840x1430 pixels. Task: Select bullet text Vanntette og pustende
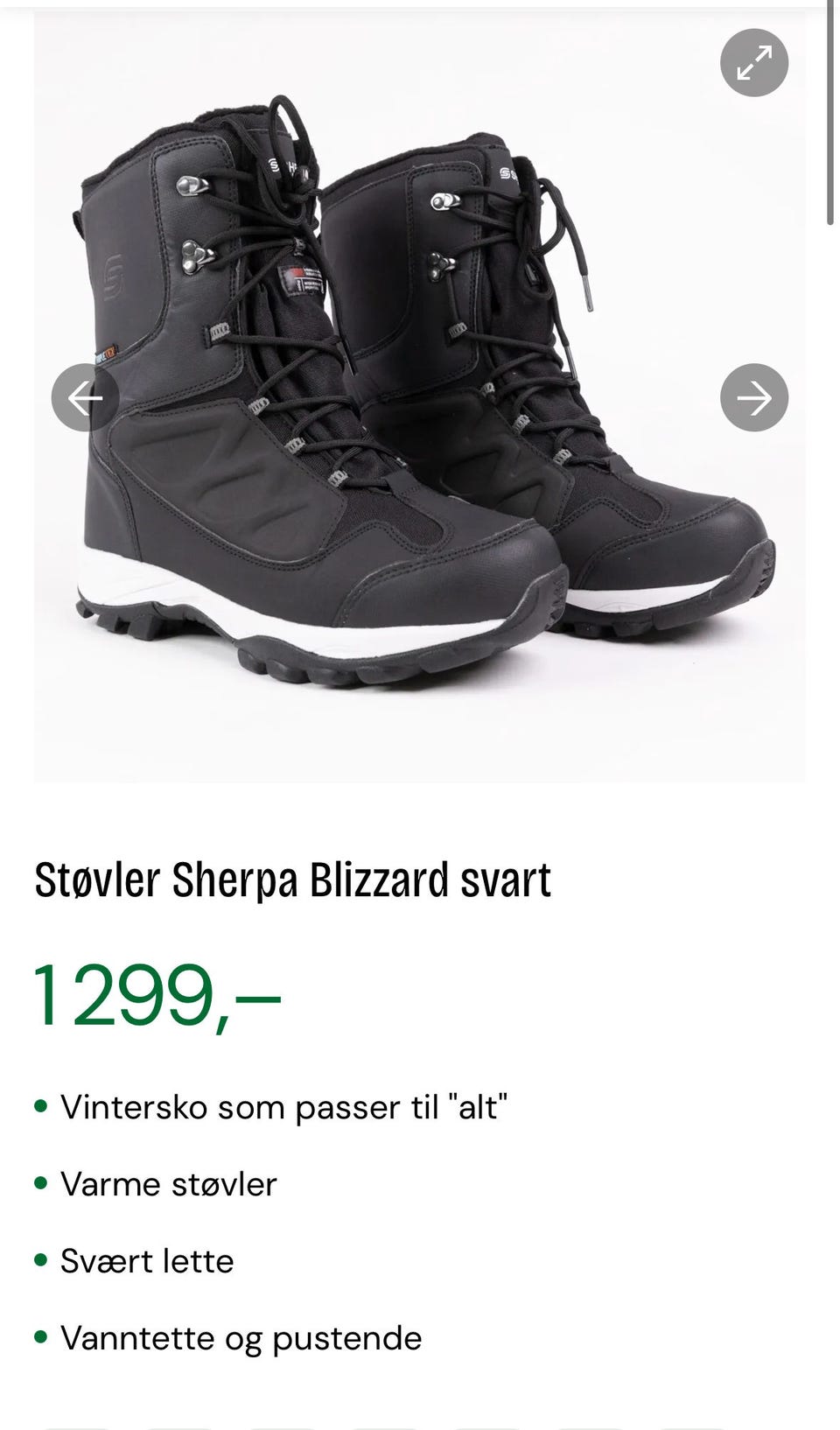[241, 1338]
